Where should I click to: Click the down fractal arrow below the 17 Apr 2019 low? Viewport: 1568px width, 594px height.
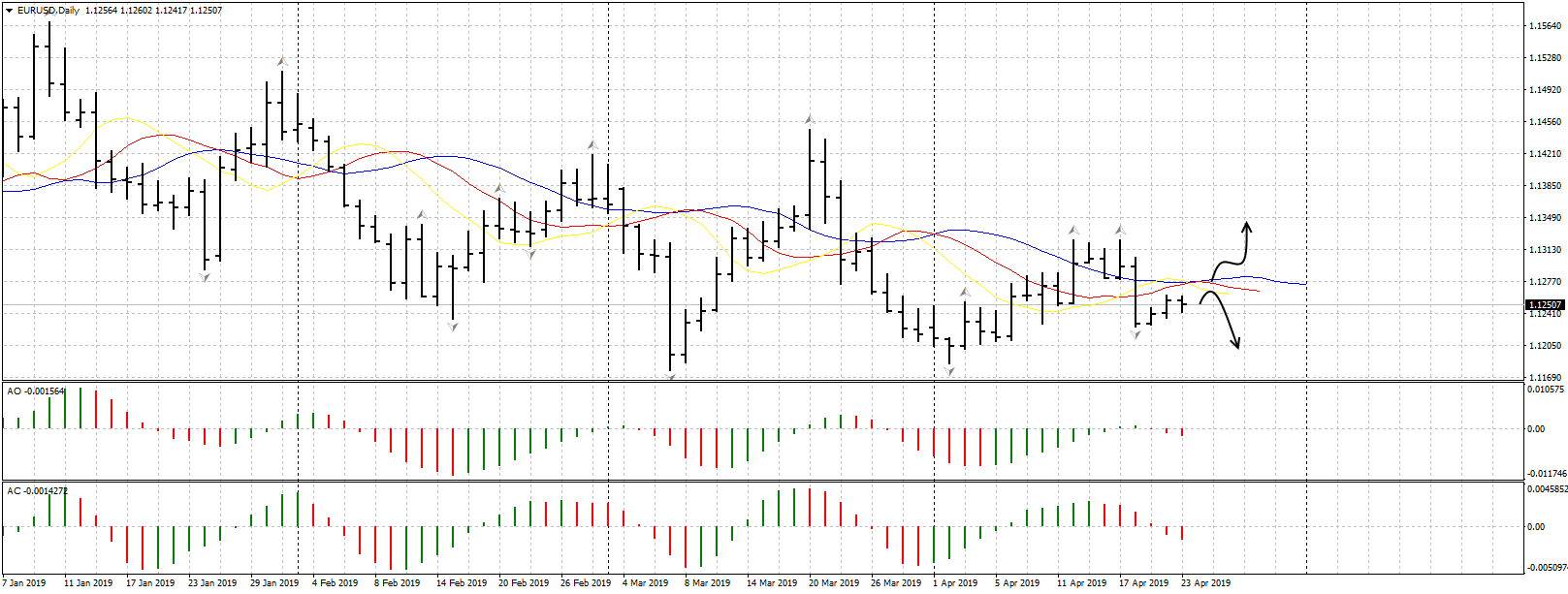coord(1136,335)
